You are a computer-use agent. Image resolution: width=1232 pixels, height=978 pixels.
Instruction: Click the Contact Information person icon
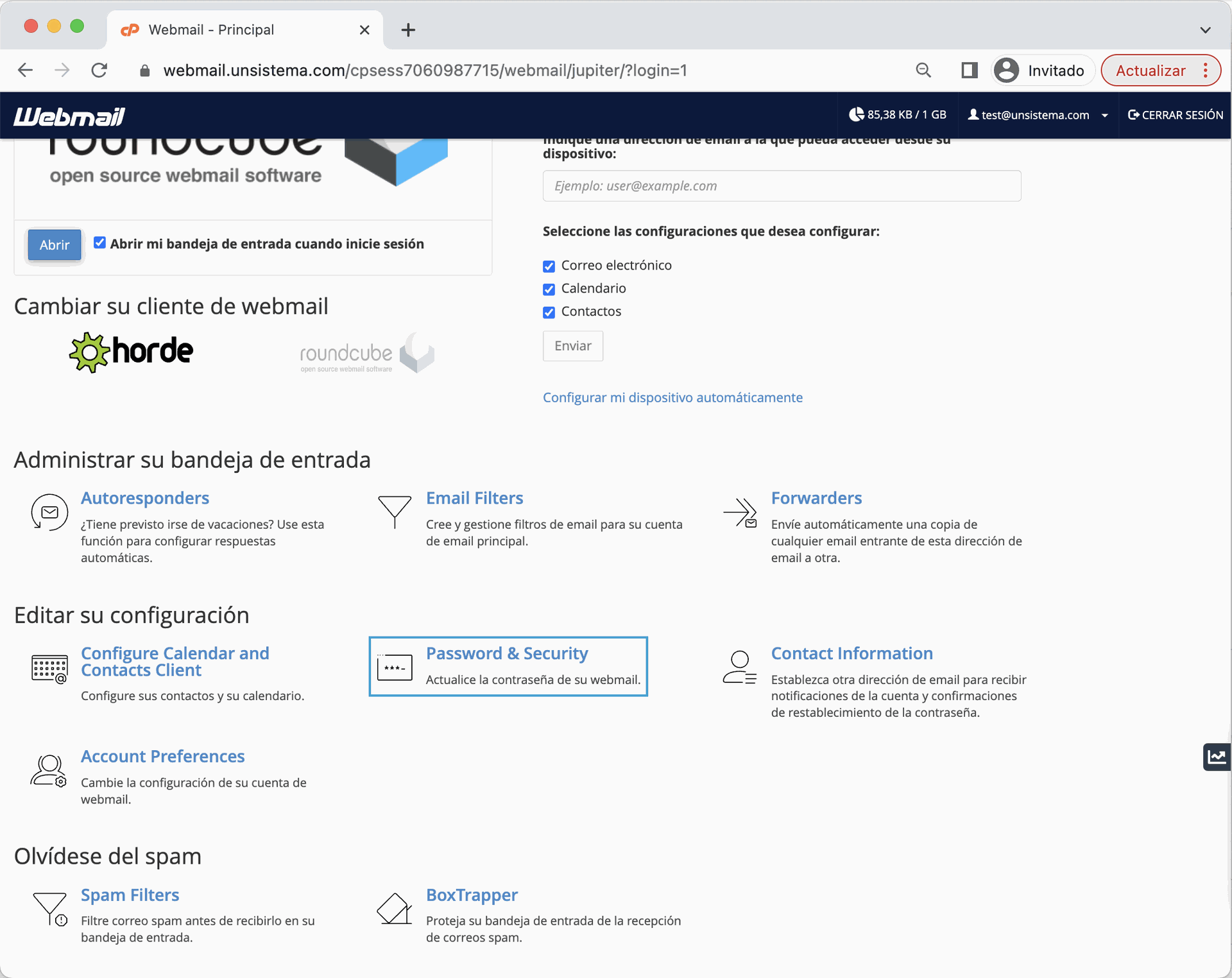point(740,667)
